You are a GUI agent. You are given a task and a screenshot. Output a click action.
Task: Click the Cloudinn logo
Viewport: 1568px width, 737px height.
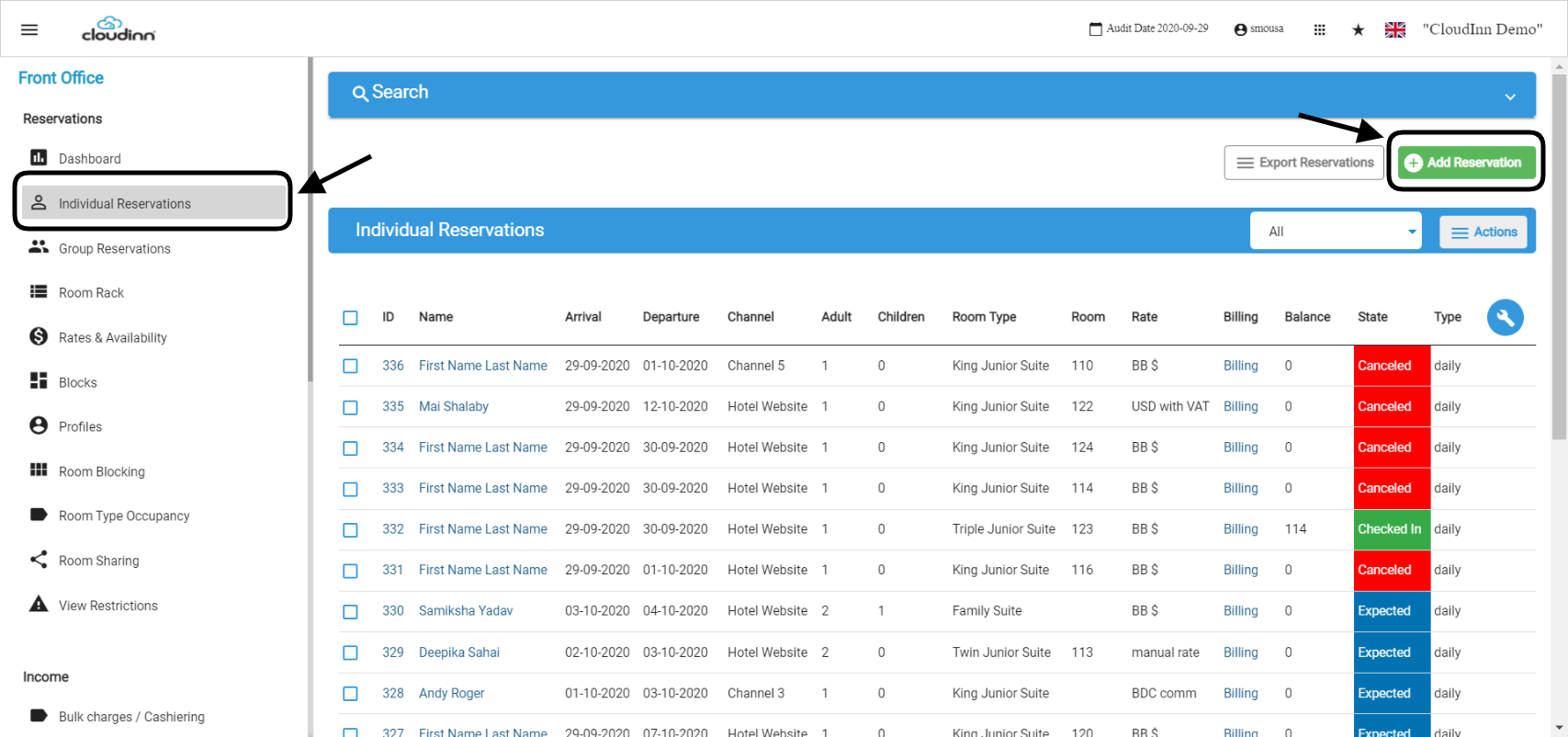(118, 29)
